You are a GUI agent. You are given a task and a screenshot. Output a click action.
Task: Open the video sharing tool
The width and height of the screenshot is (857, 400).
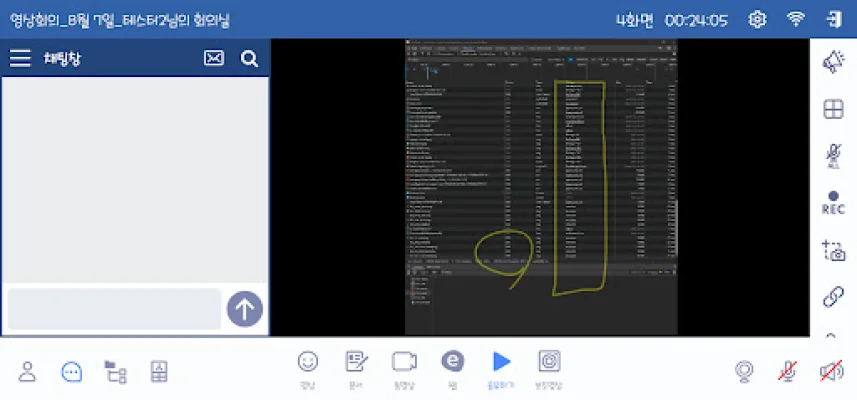[404, 362]
